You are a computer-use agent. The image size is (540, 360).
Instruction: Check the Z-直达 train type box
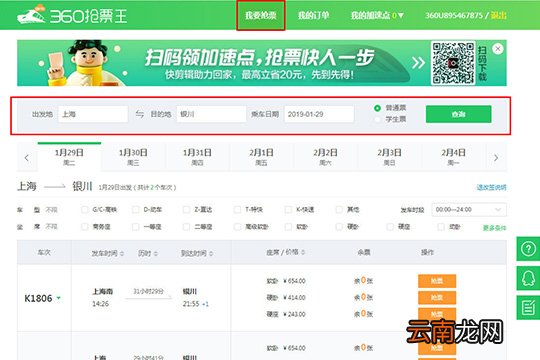coord(186,209)
